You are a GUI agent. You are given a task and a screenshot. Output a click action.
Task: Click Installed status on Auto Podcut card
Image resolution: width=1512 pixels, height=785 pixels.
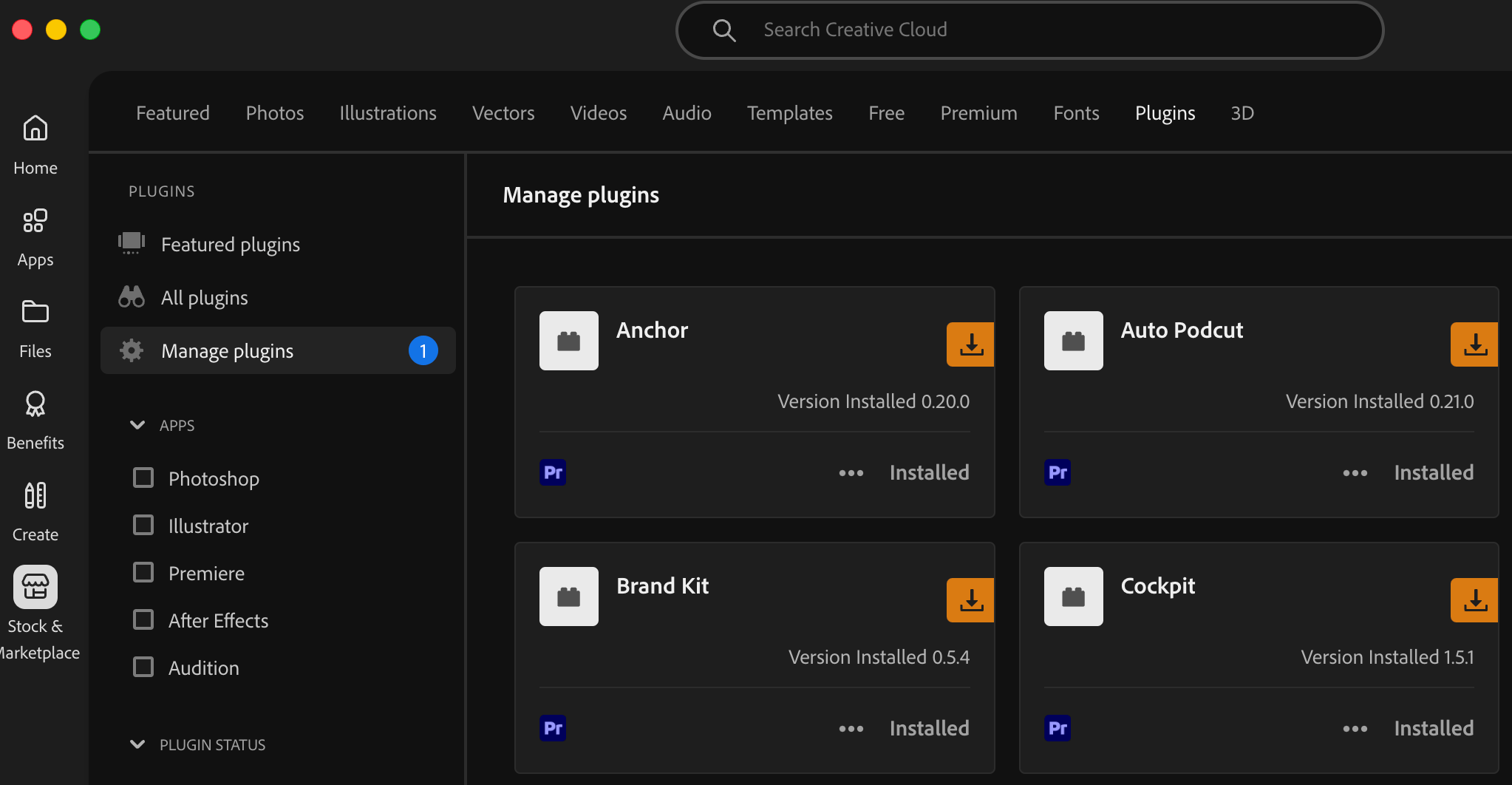(x=1434, y=472)
